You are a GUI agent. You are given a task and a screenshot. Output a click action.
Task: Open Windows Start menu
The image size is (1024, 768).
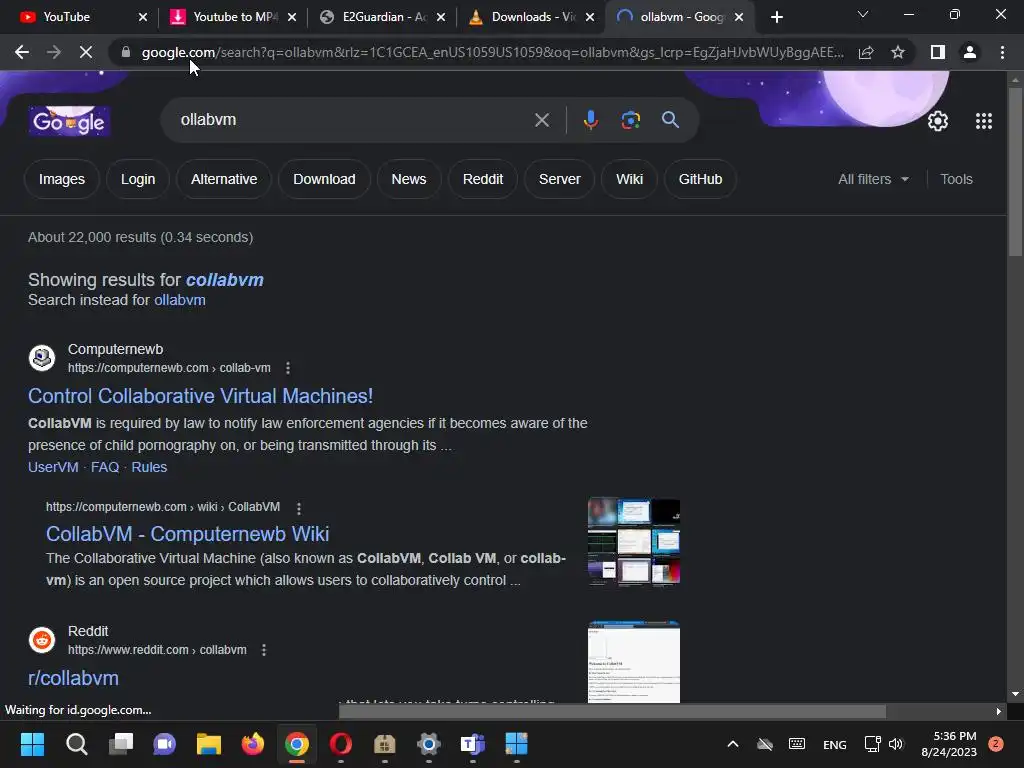[x=32, y=744]
